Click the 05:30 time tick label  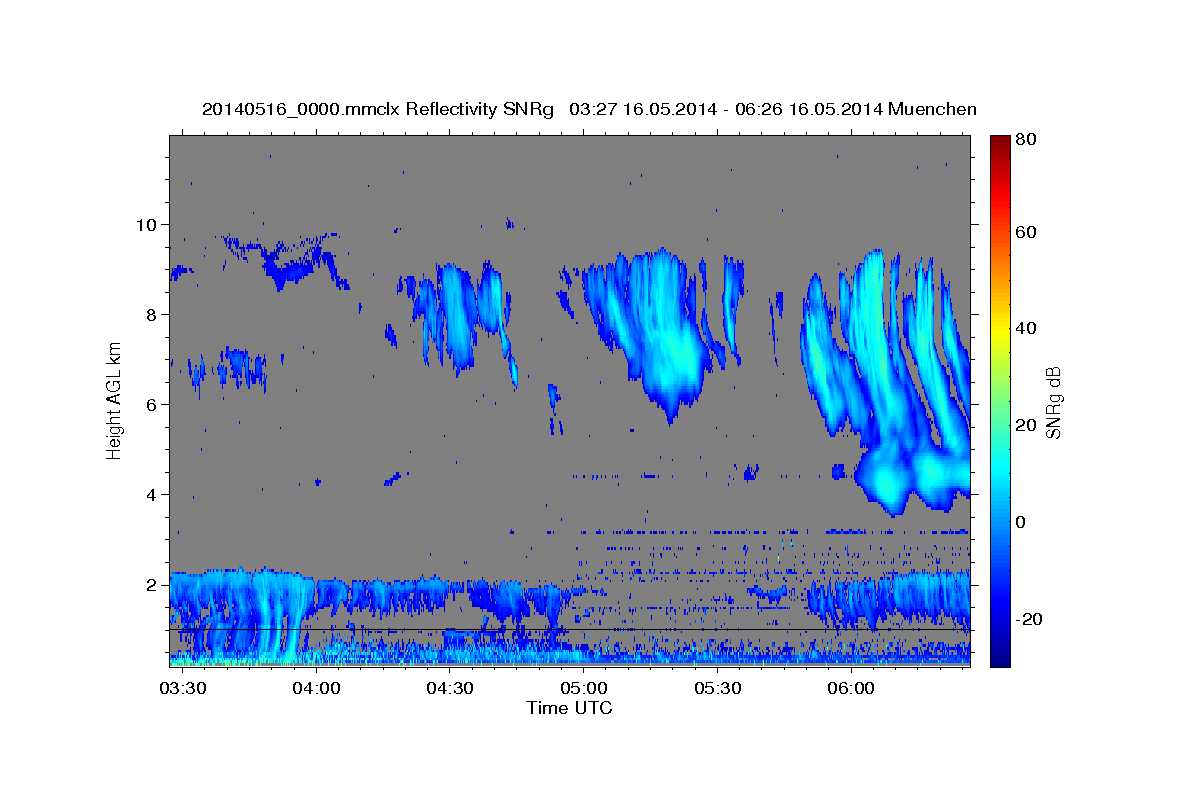717,689
